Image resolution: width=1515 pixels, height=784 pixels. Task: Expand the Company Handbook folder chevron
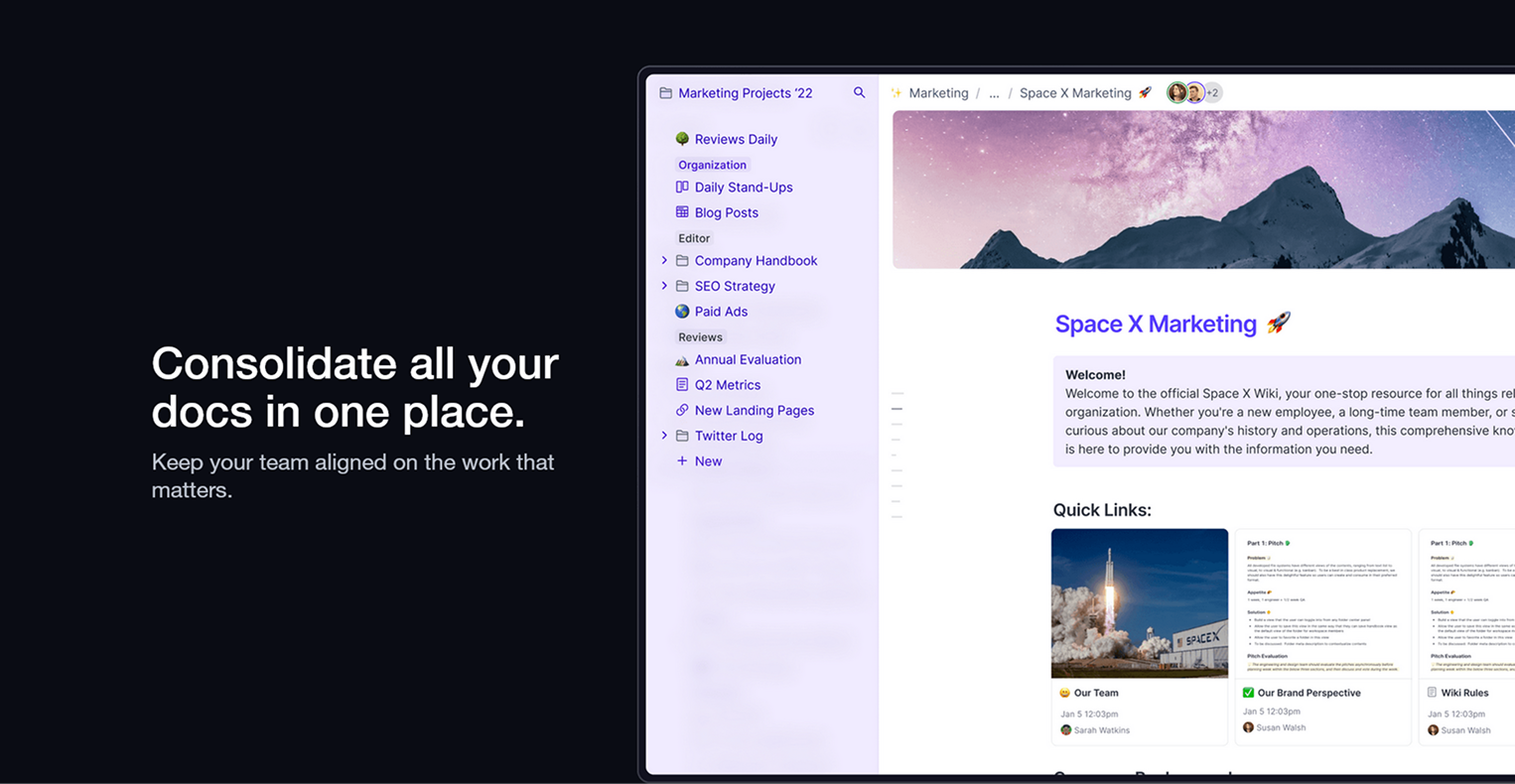pos(664,260)
